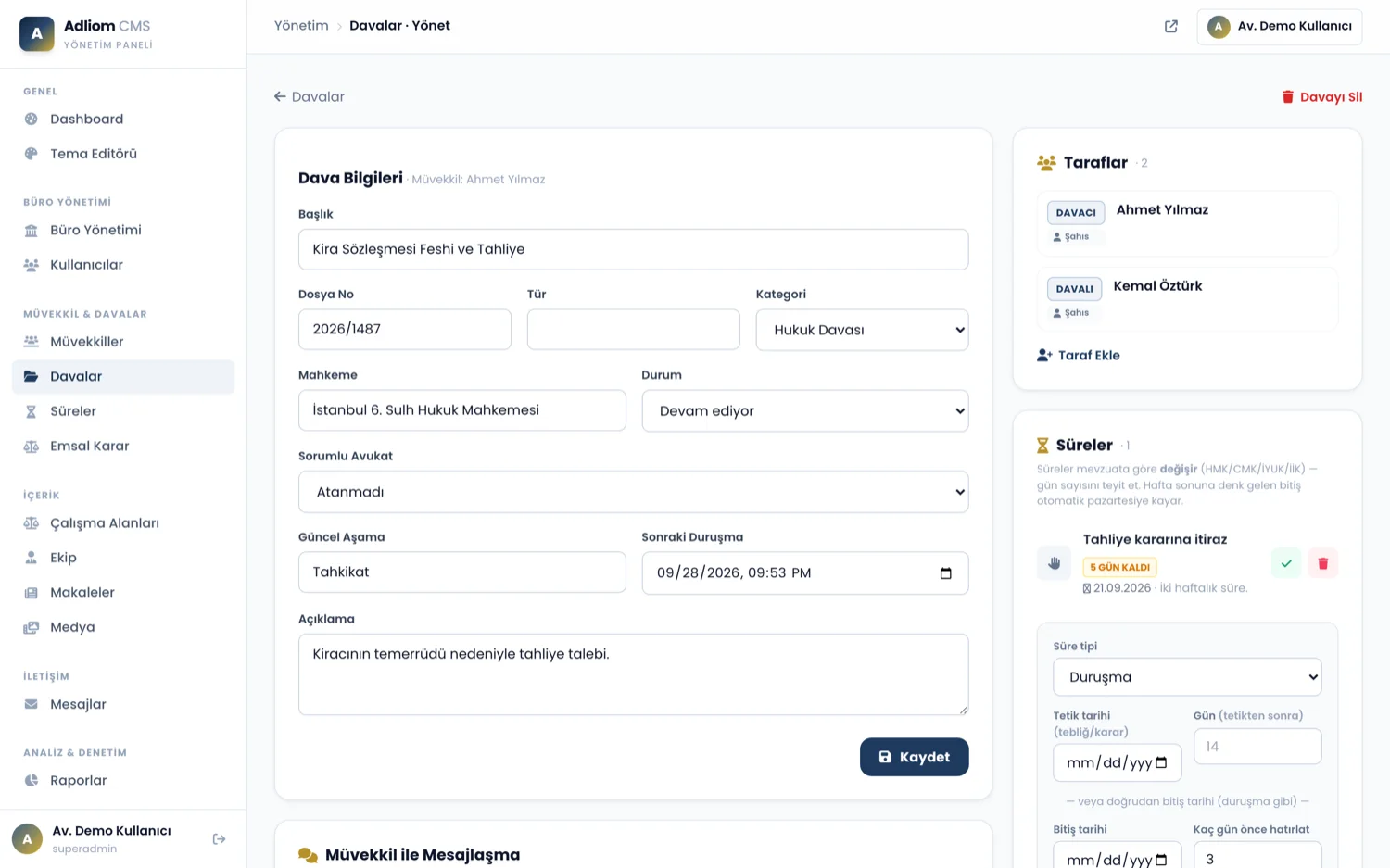Click the Tema Editörü palette icon
Image resolution: width=1390 pixels, height=868 pixels.
[32, 154]
